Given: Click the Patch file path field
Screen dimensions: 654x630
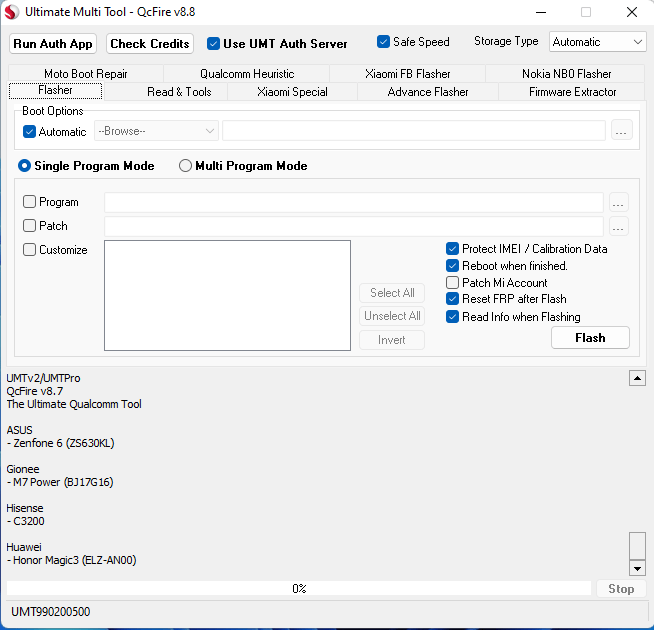Looking at the screenshot, I should 354,226.
